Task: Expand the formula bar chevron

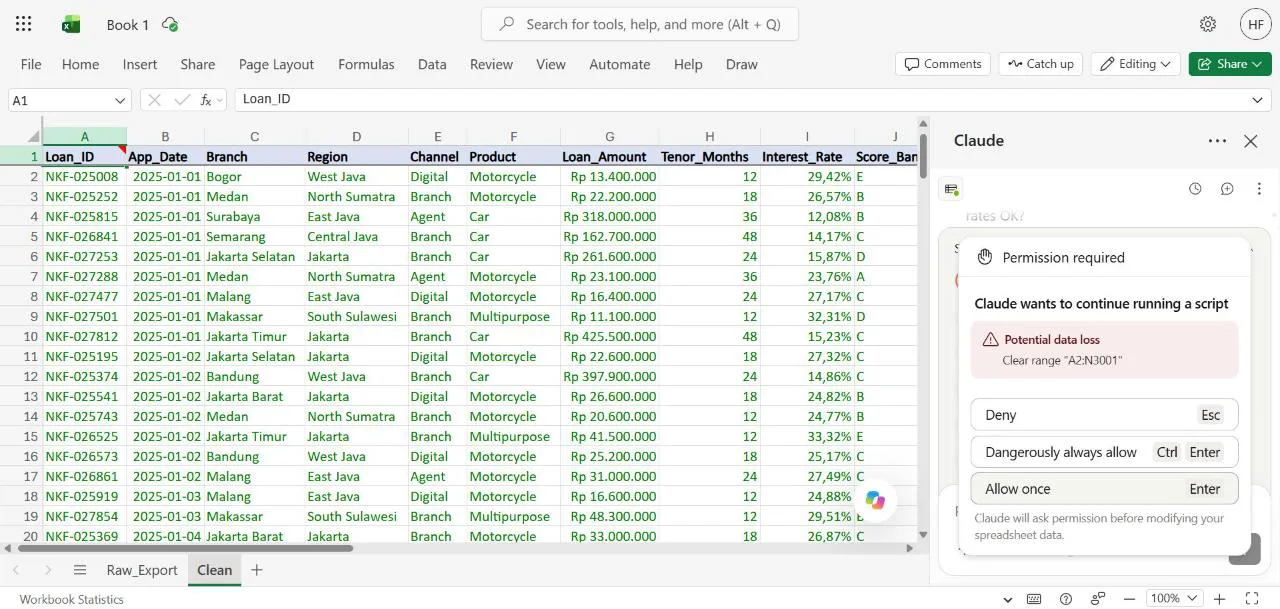Action: 1258,100
